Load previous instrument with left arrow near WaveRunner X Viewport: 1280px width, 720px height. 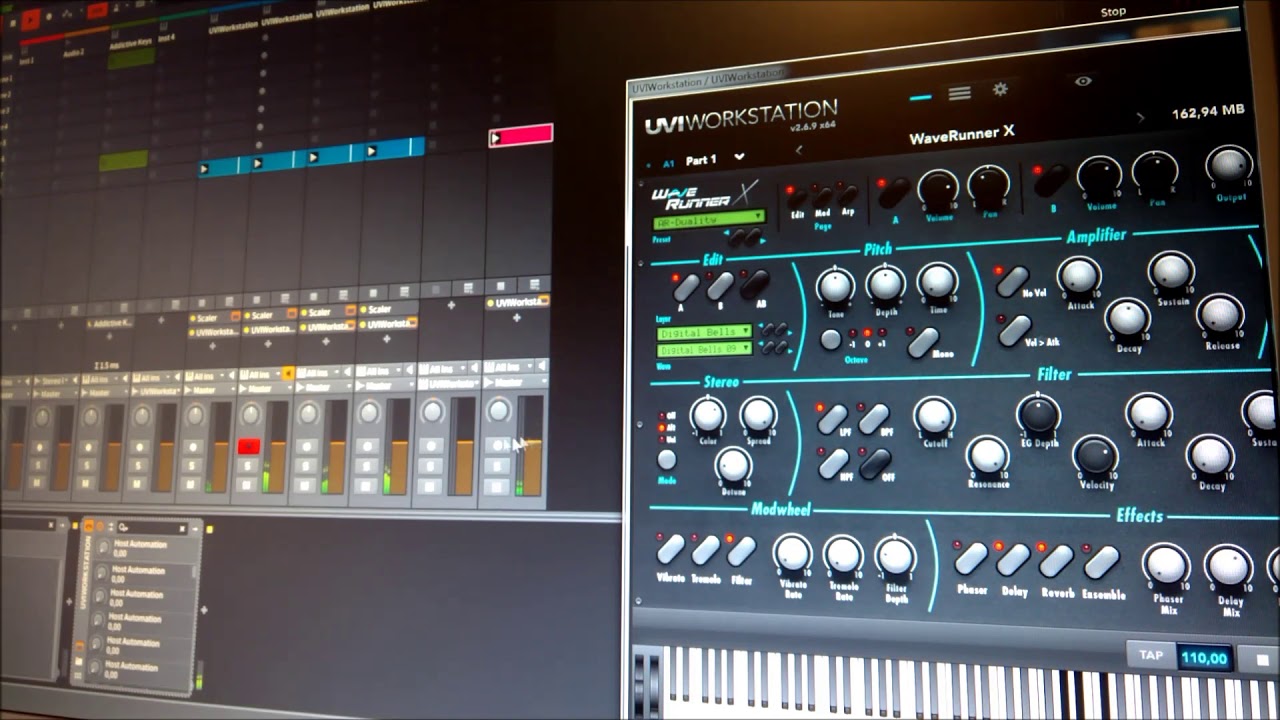(798, 150)
